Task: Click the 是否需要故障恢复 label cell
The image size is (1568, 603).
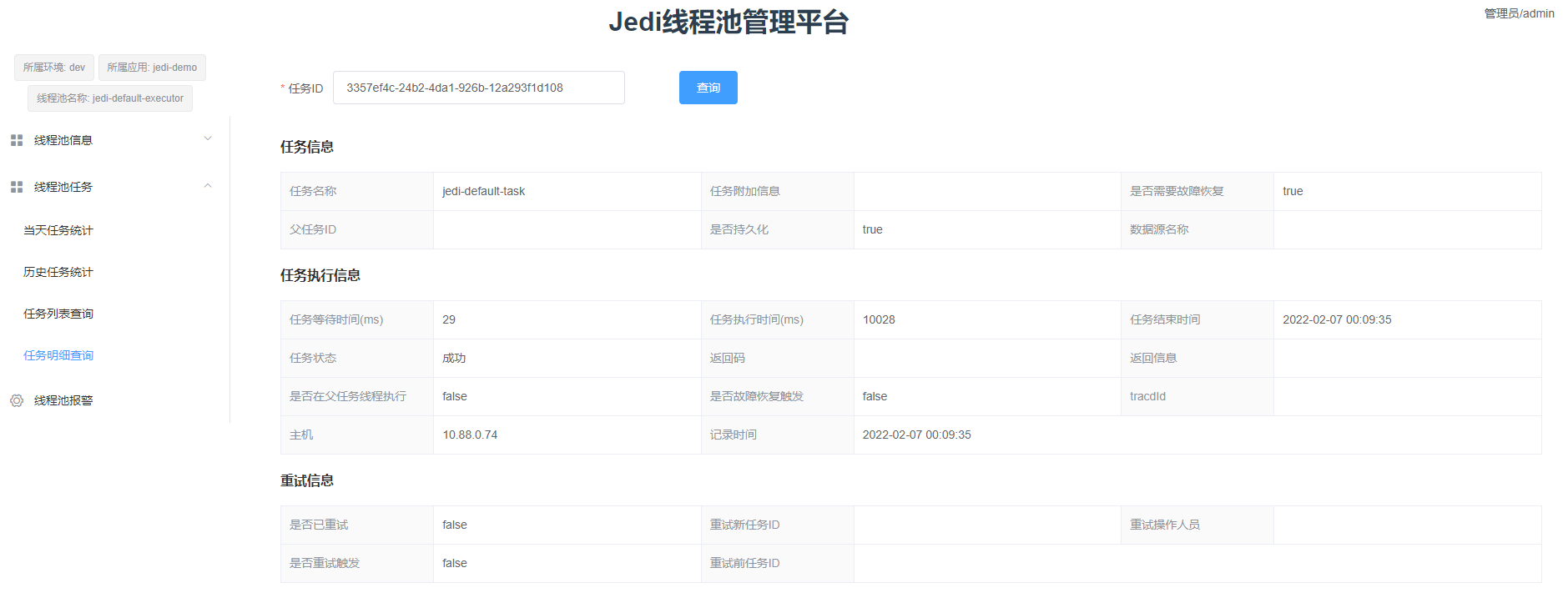Action: coord(1197,191)
